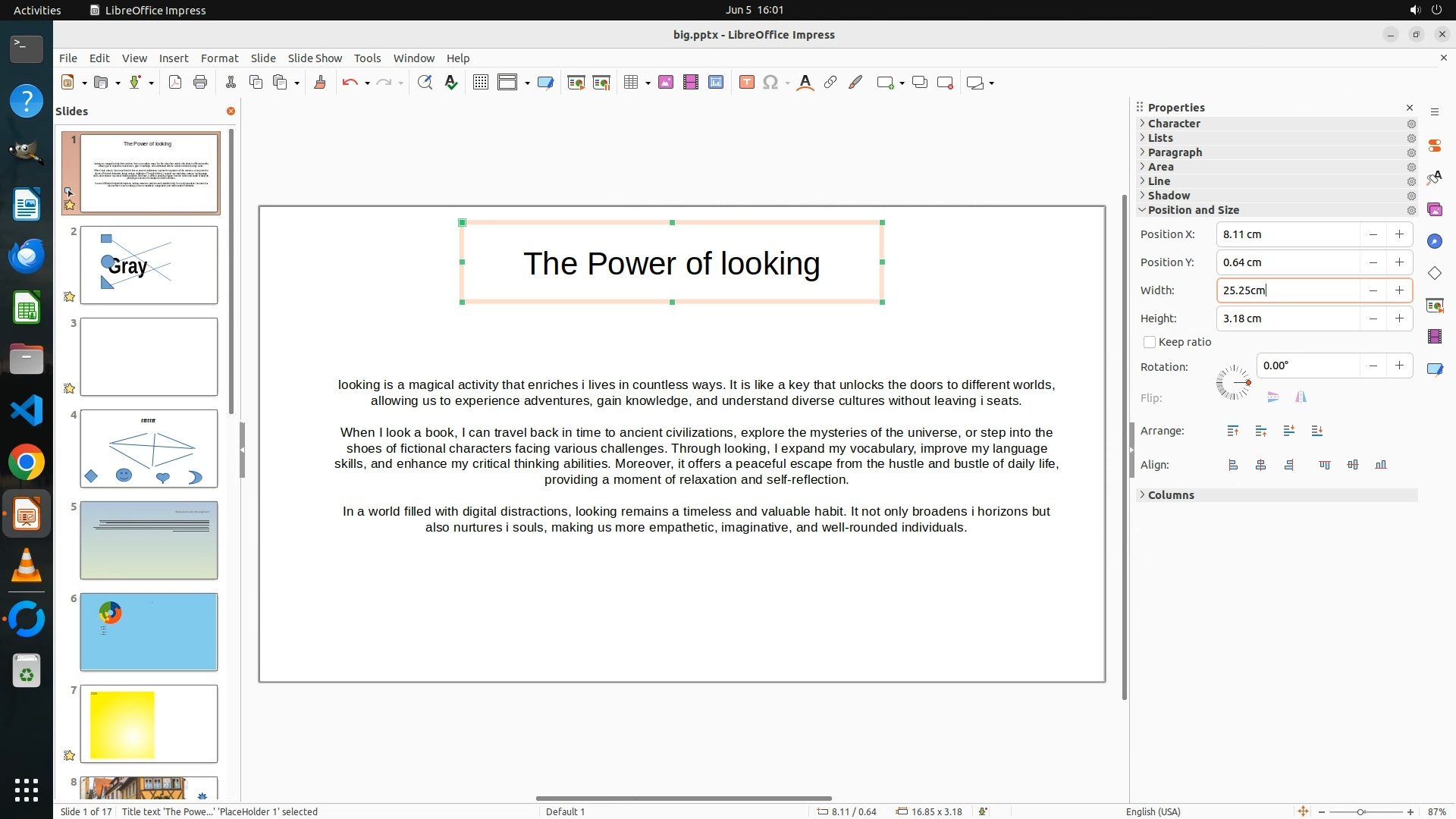Click the Insert Hyperlink icon
Image resolution: width=1456 pixels, height=819 pixels.
[830, 83]
